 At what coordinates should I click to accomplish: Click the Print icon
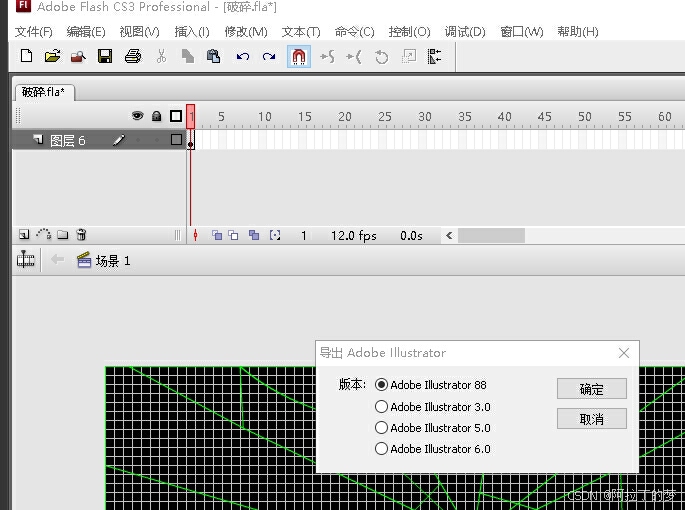tap(133, 56)
